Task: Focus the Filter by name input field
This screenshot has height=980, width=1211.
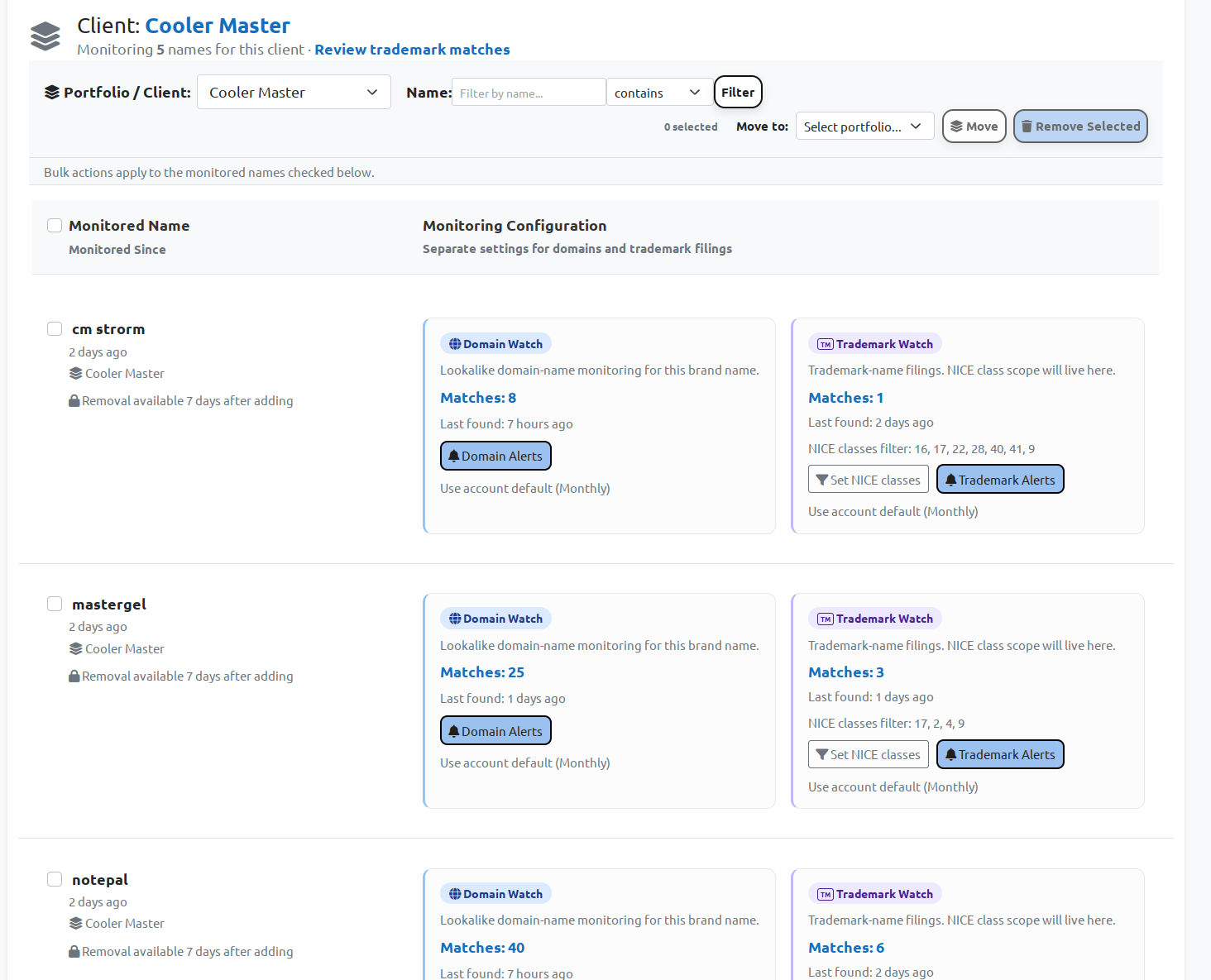Action: (529, 93)
